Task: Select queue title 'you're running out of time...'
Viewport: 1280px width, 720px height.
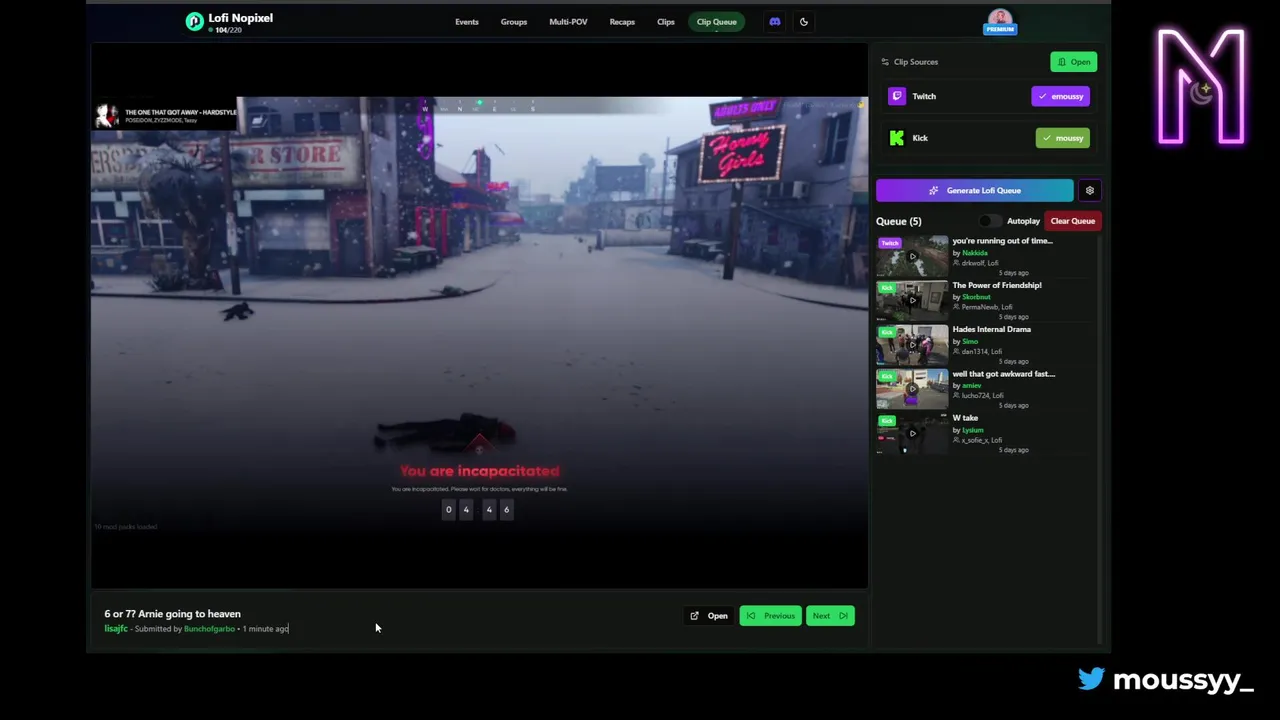Action: [1002, 241]
